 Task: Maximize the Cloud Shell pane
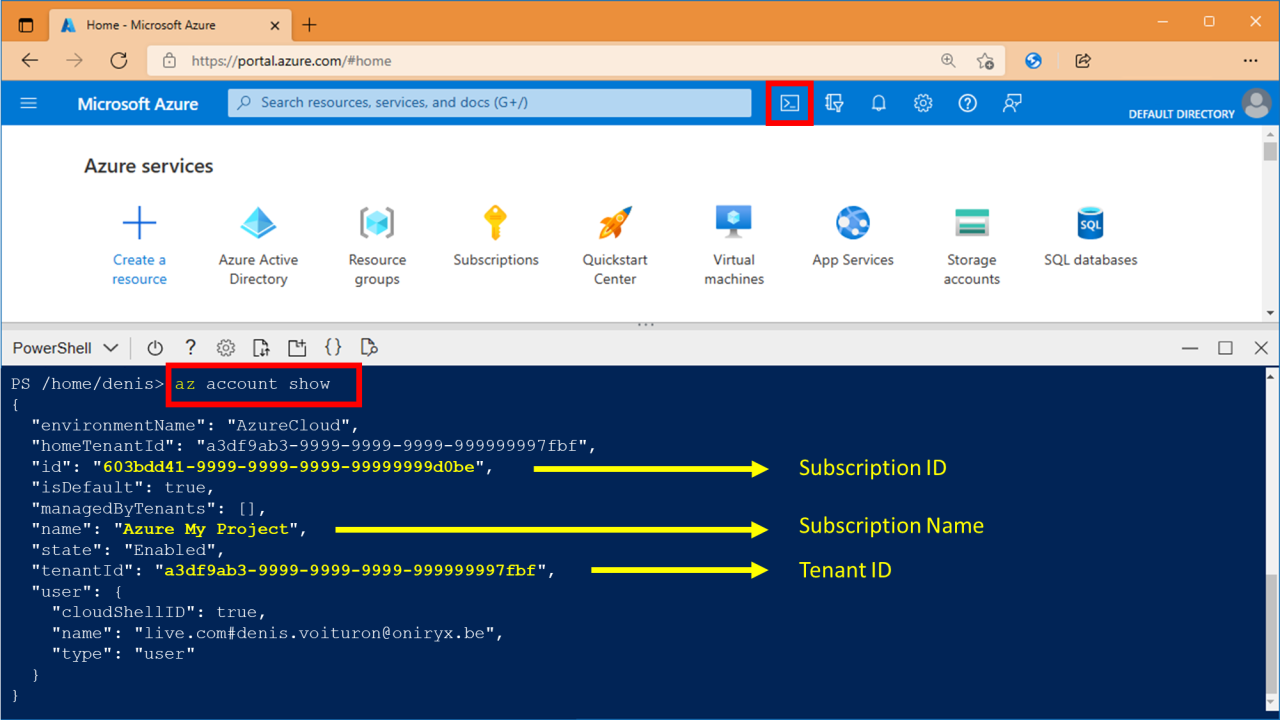coord(1225,348)
